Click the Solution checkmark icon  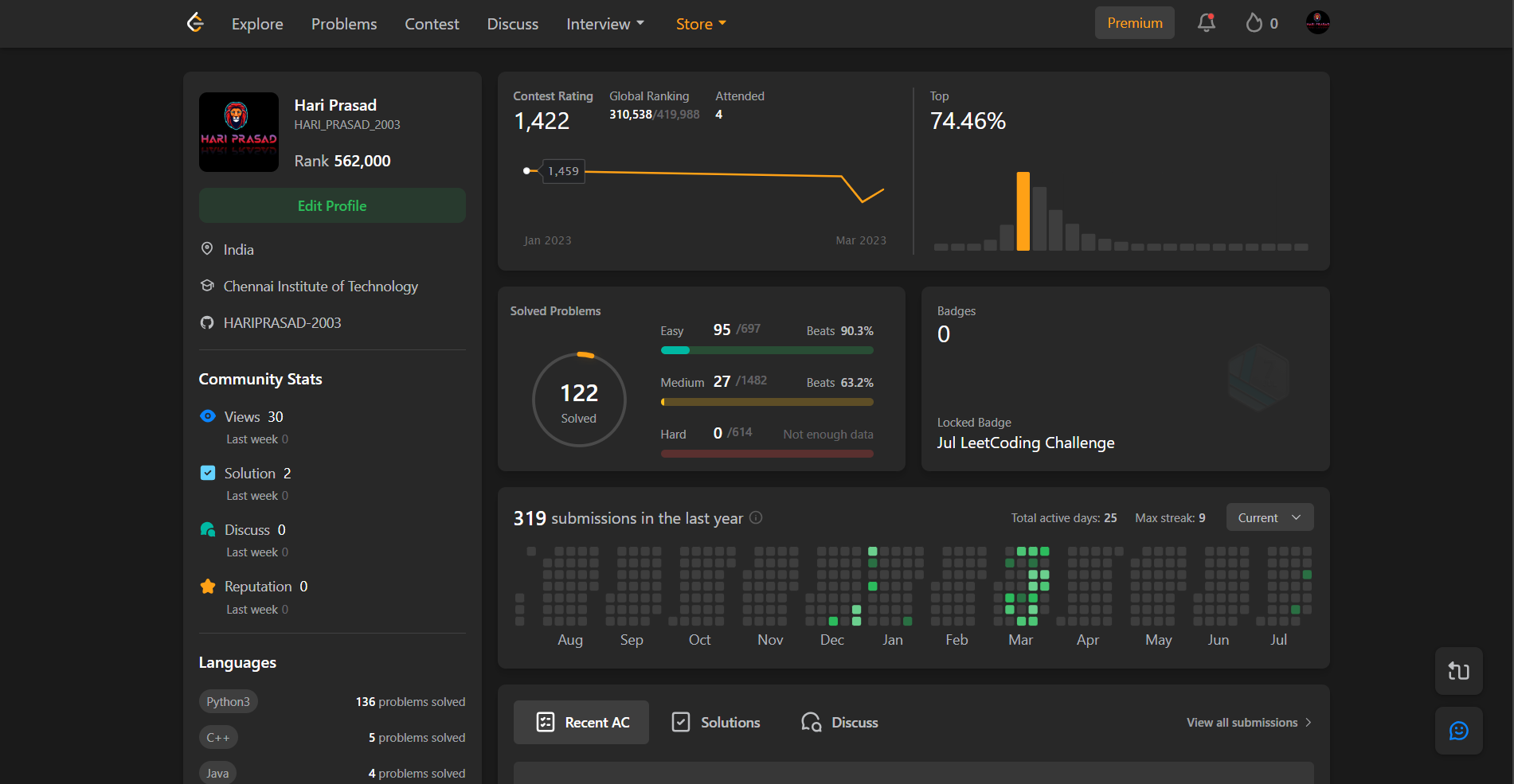tap(208, 473)
